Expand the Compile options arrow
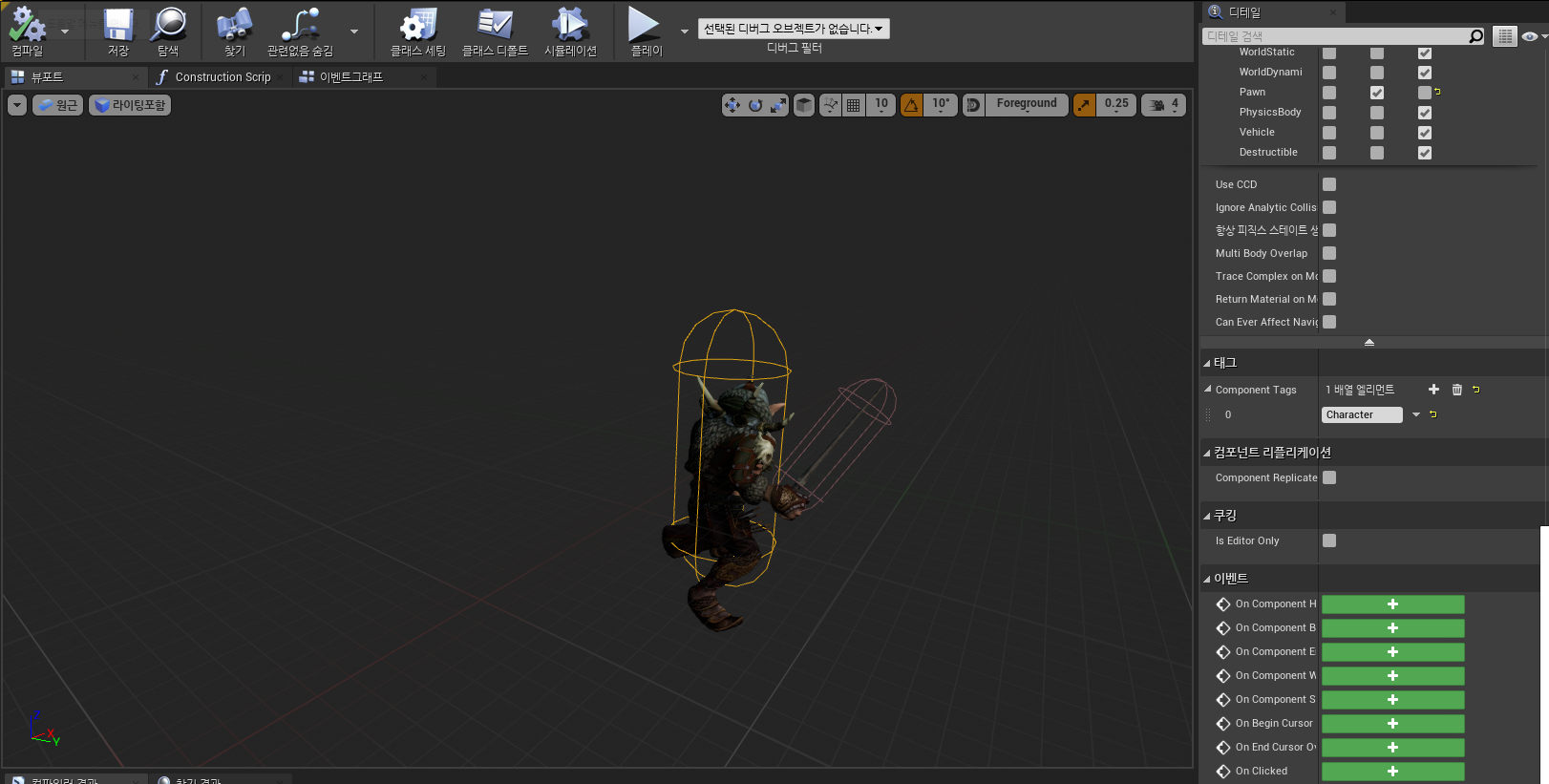This screenshot has height=784, width=1549. click(65, 31)
